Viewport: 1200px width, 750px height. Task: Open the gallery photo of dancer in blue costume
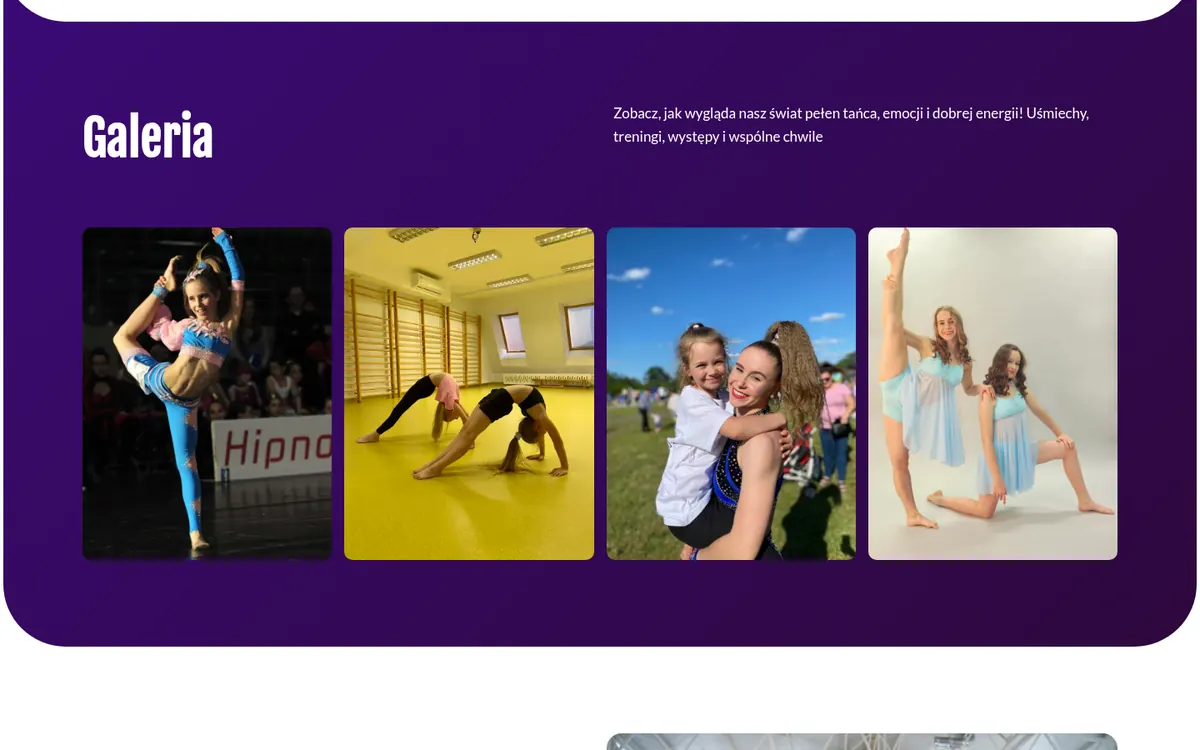tap(207, 393)
